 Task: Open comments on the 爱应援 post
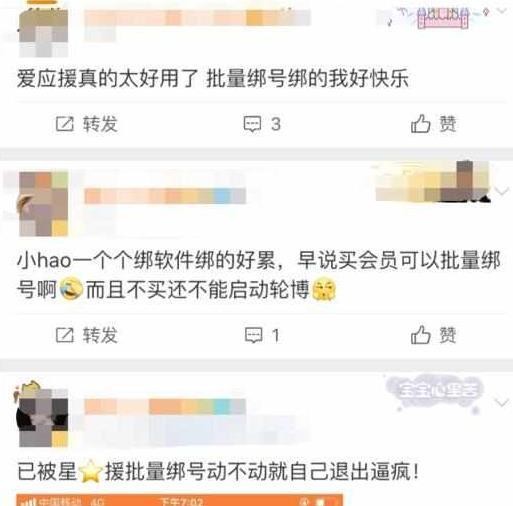[262, 124]
